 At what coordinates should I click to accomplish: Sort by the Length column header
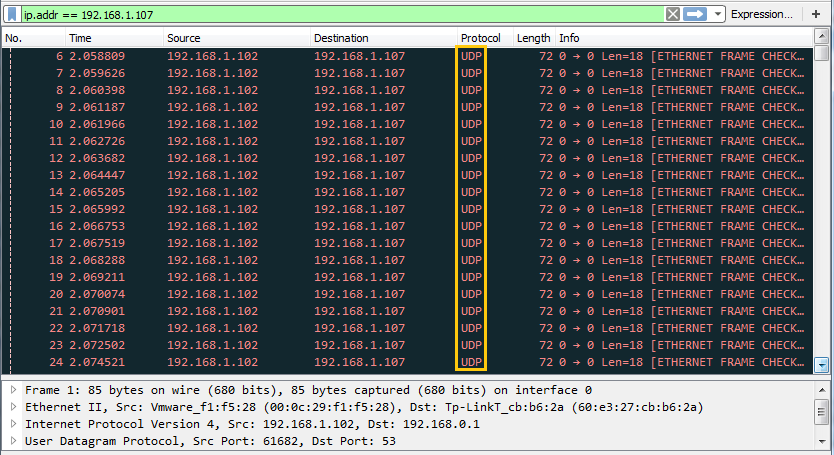tap(534, 38)
